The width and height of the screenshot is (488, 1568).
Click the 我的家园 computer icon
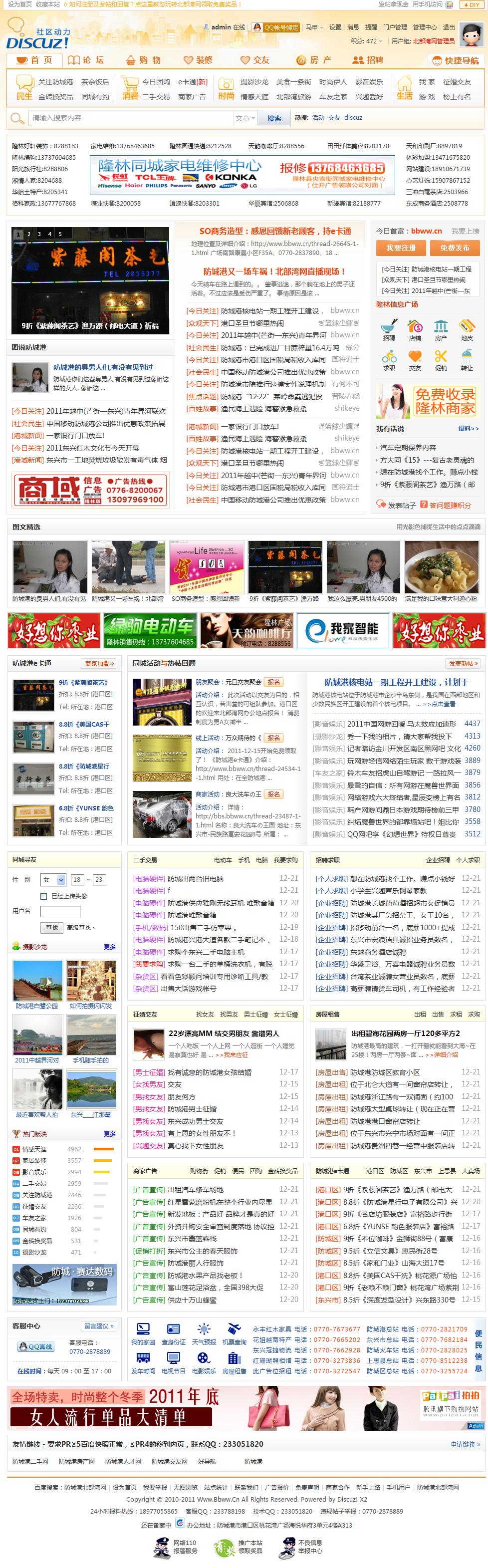pos(143,1329)
